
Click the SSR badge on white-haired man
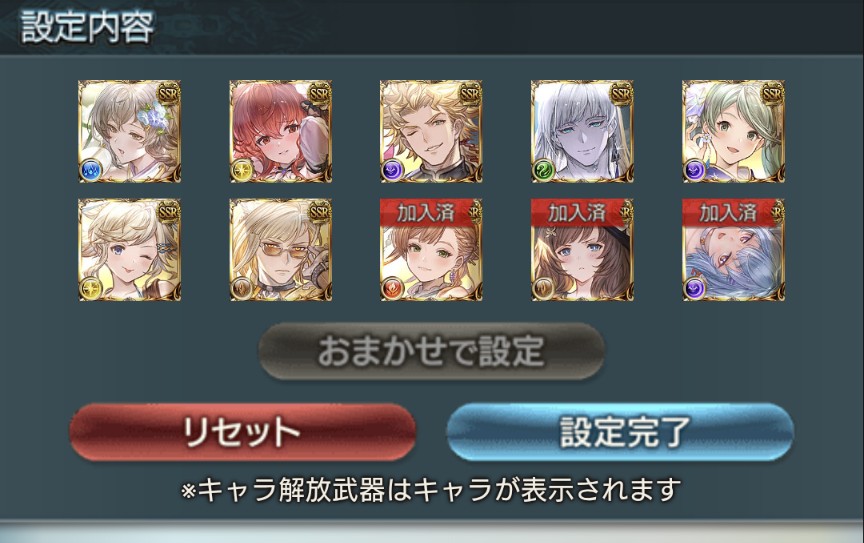pos(620,94)
